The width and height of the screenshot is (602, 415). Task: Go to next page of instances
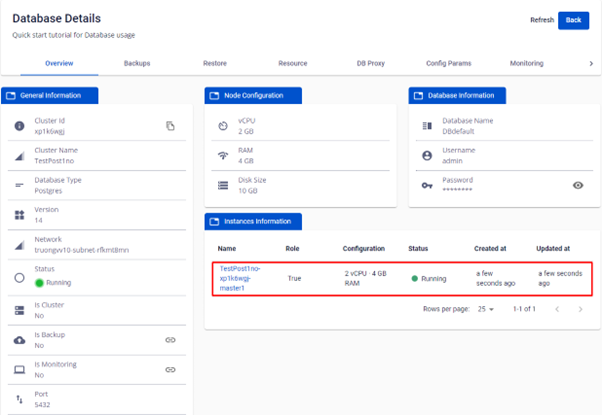[x=580, y=310]
